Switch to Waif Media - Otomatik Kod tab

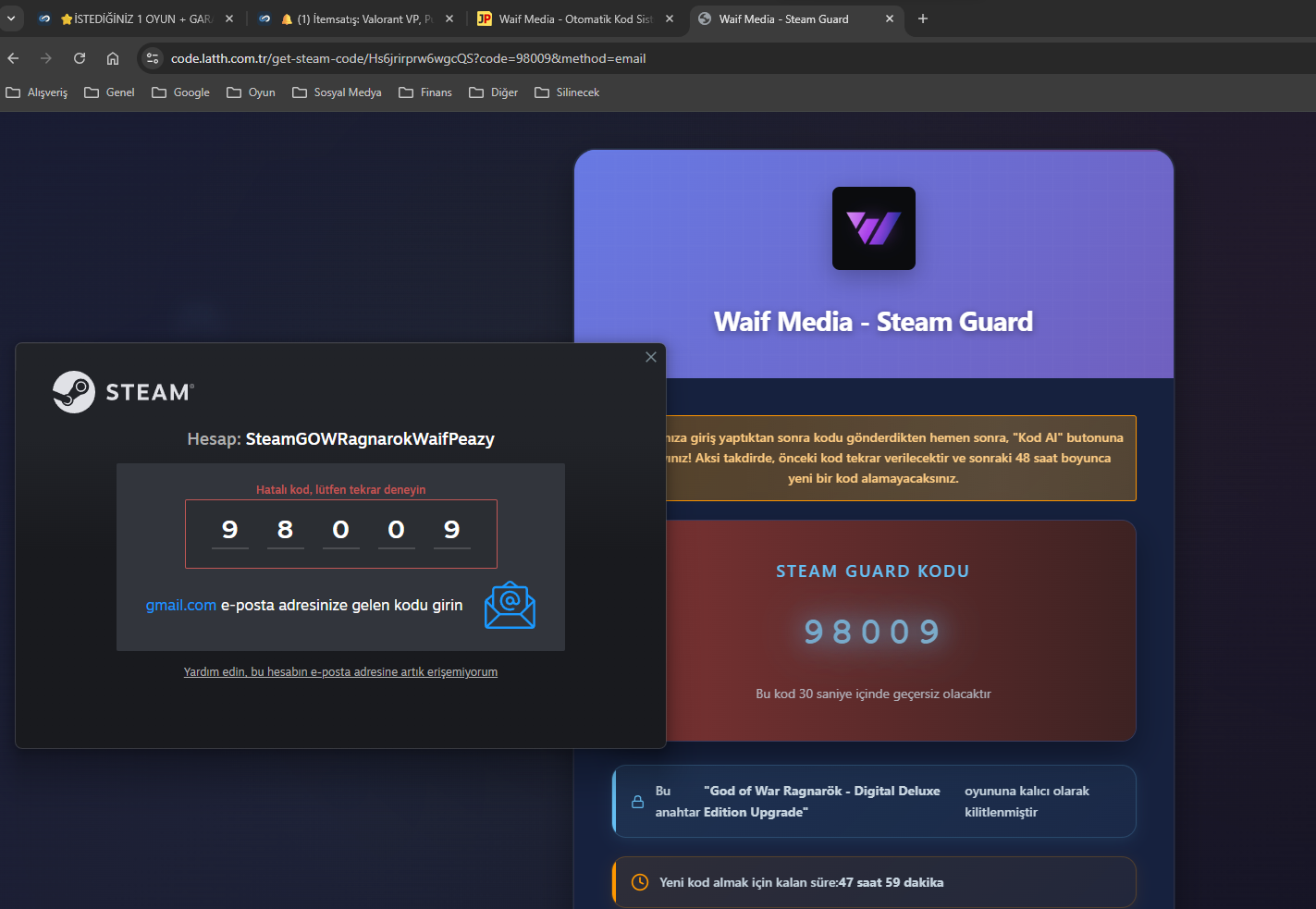[575, 18]
